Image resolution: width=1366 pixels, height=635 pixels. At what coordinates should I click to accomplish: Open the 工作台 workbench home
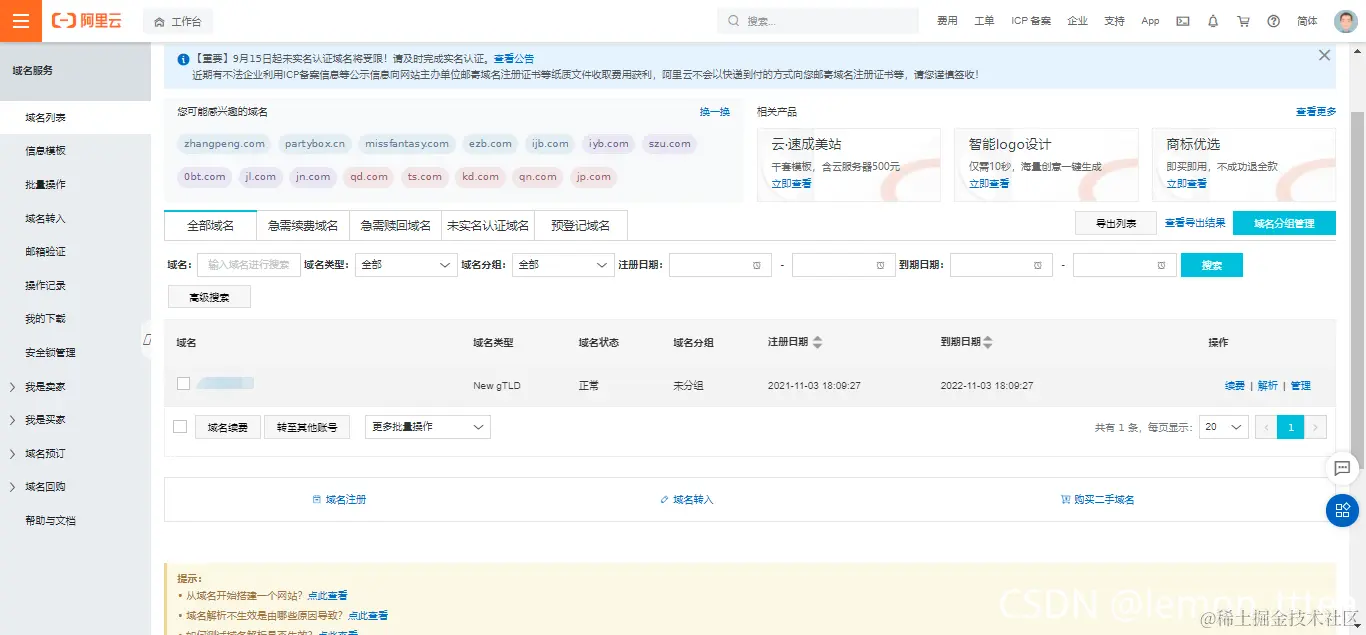tap(177, 21)
